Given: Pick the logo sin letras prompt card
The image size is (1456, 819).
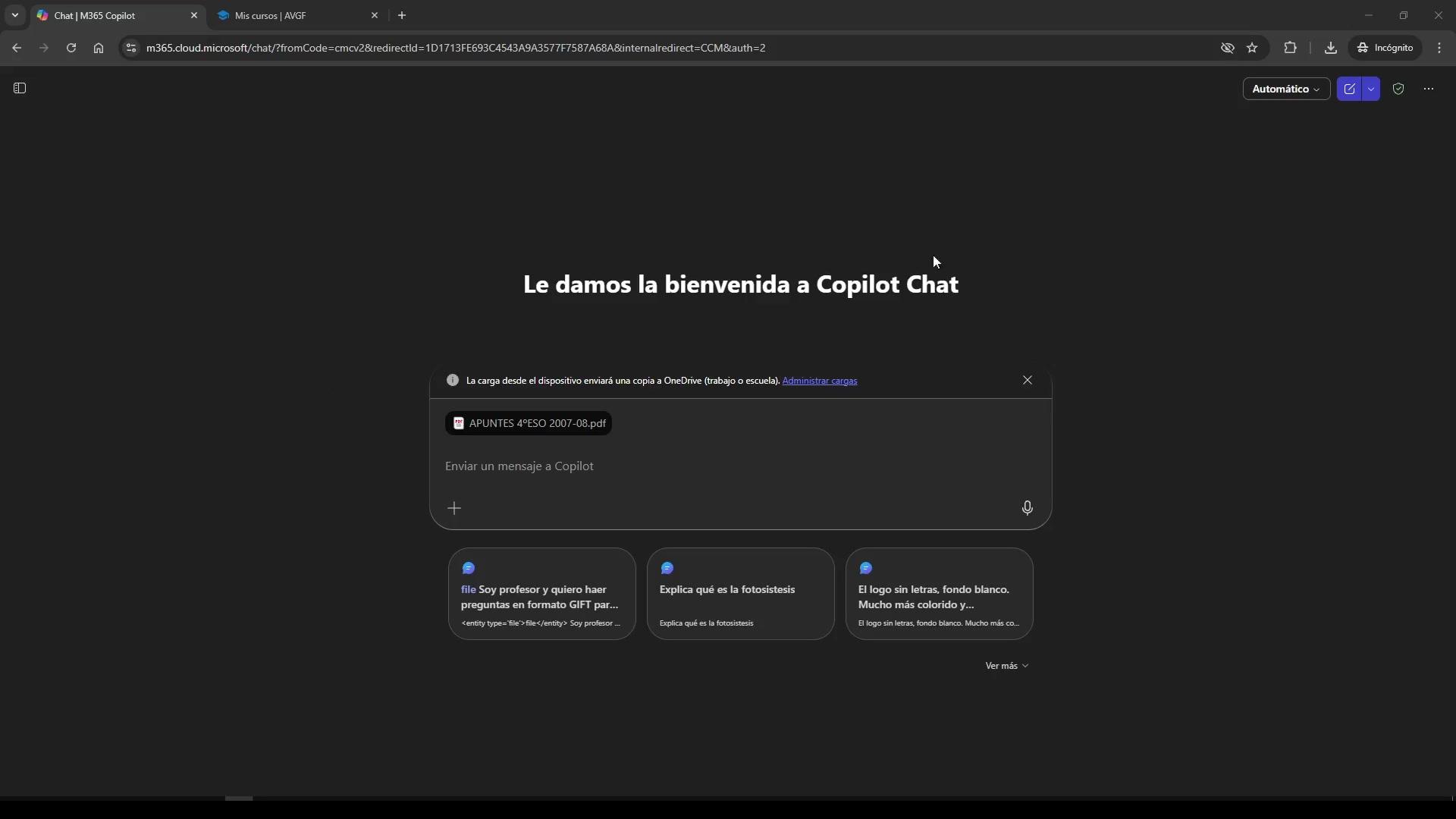Looking at the screenshot, I should point(939,594).
